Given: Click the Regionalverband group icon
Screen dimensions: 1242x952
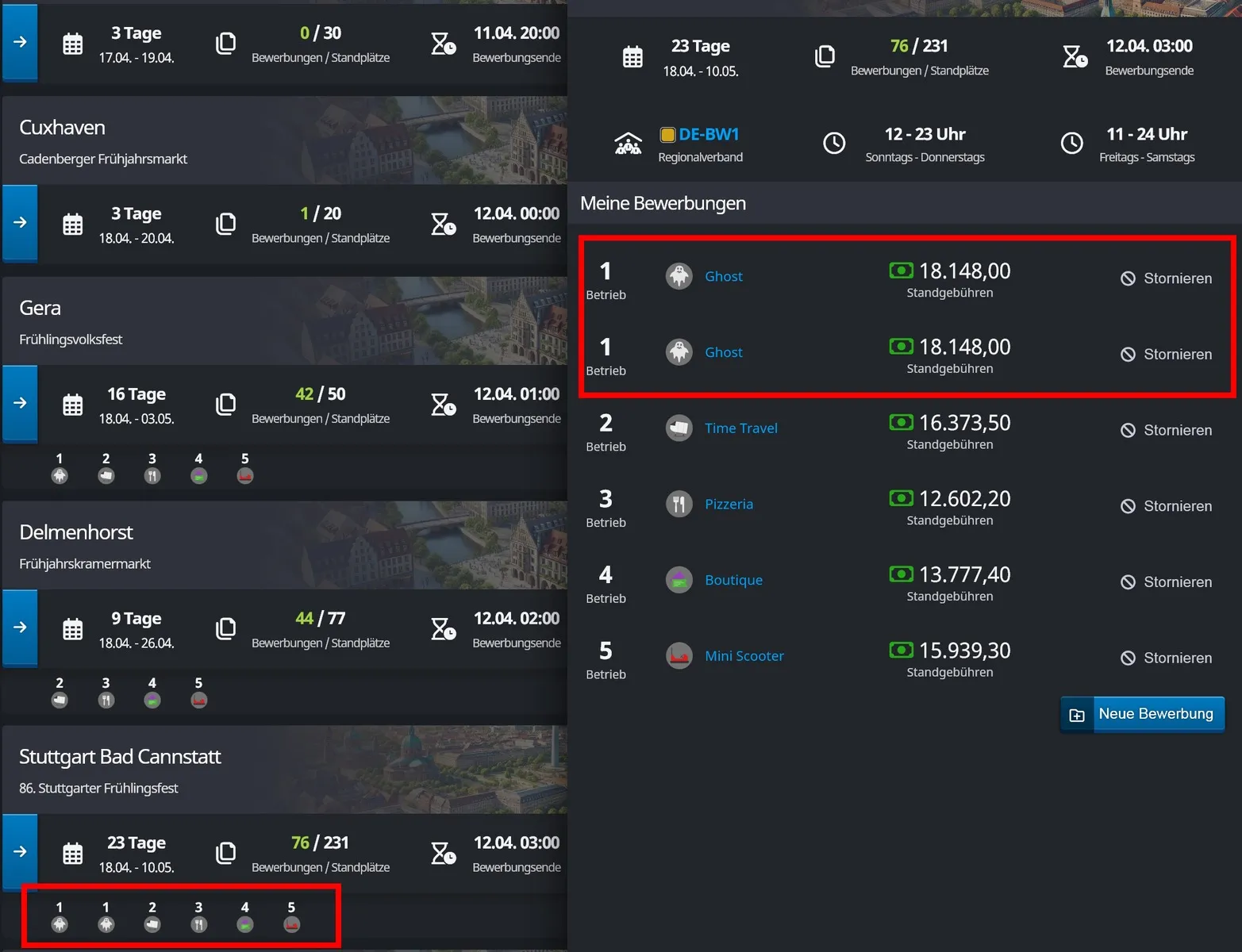Looking at the screenshot, I should tap(628, 144).
